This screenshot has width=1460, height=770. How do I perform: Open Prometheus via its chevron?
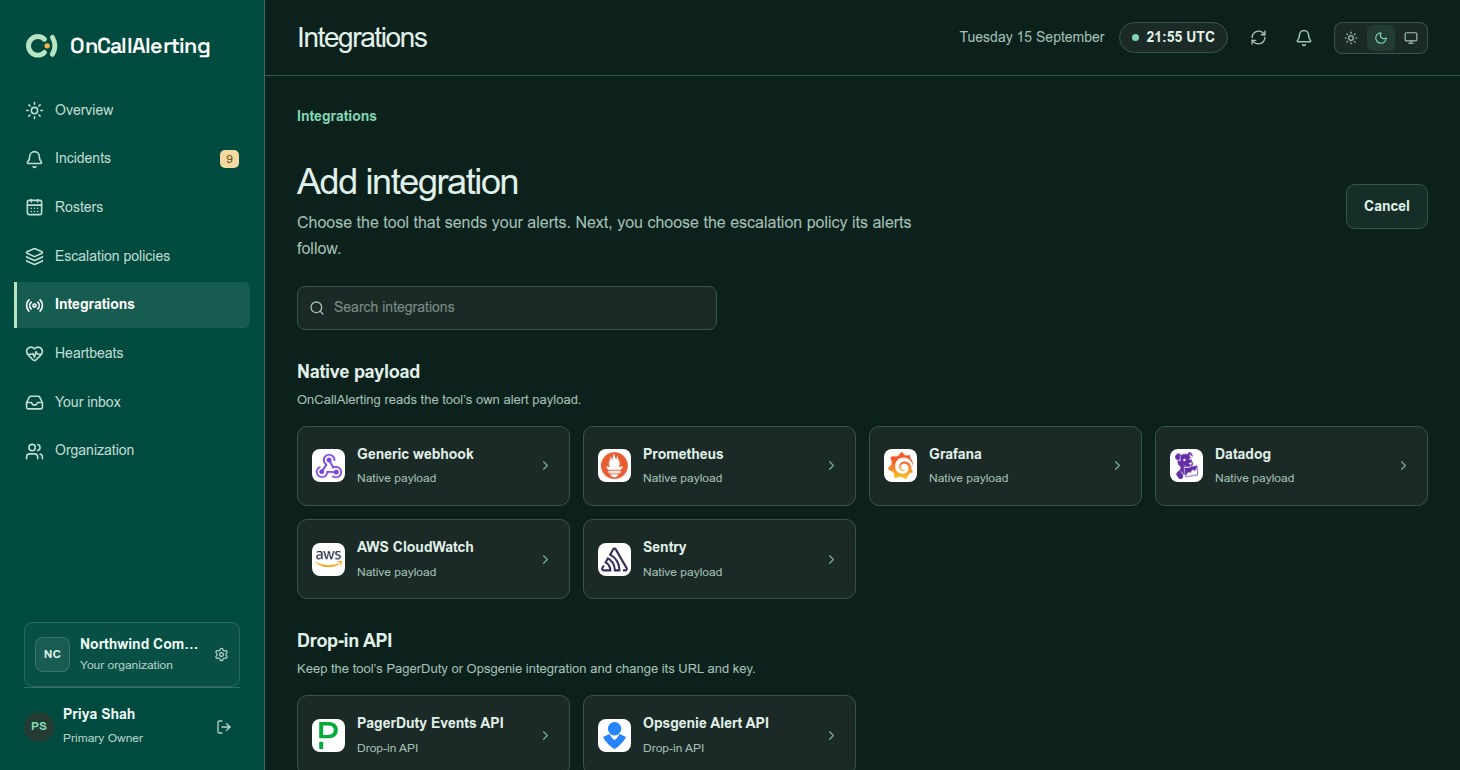pyautogui.click(x=831, y=466)
